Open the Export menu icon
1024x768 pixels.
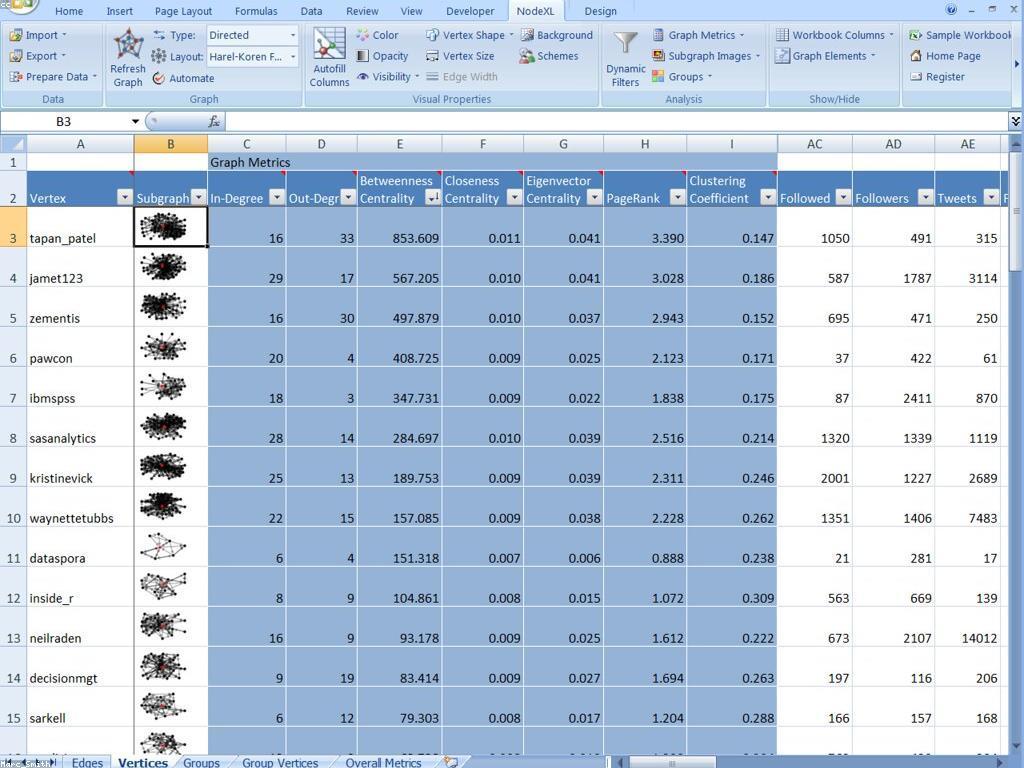click(16, 56)
